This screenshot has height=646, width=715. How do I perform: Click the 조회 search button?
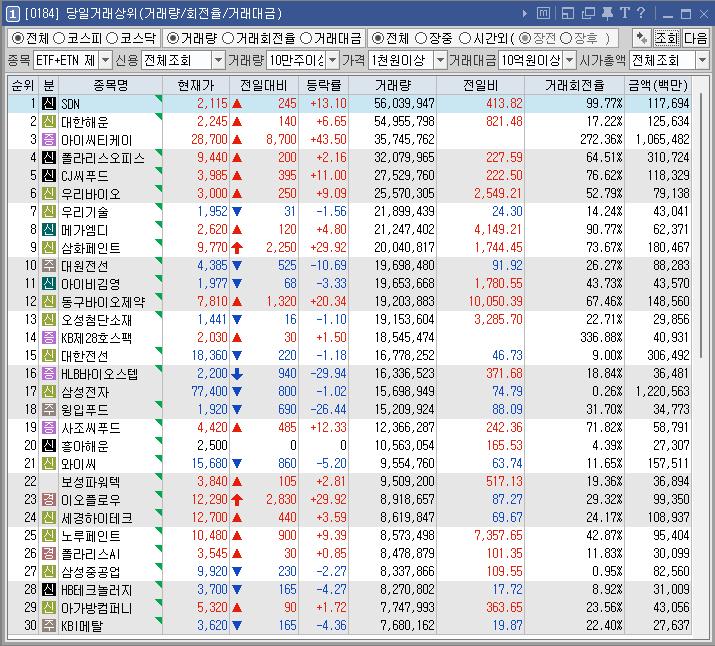(667, 38)
